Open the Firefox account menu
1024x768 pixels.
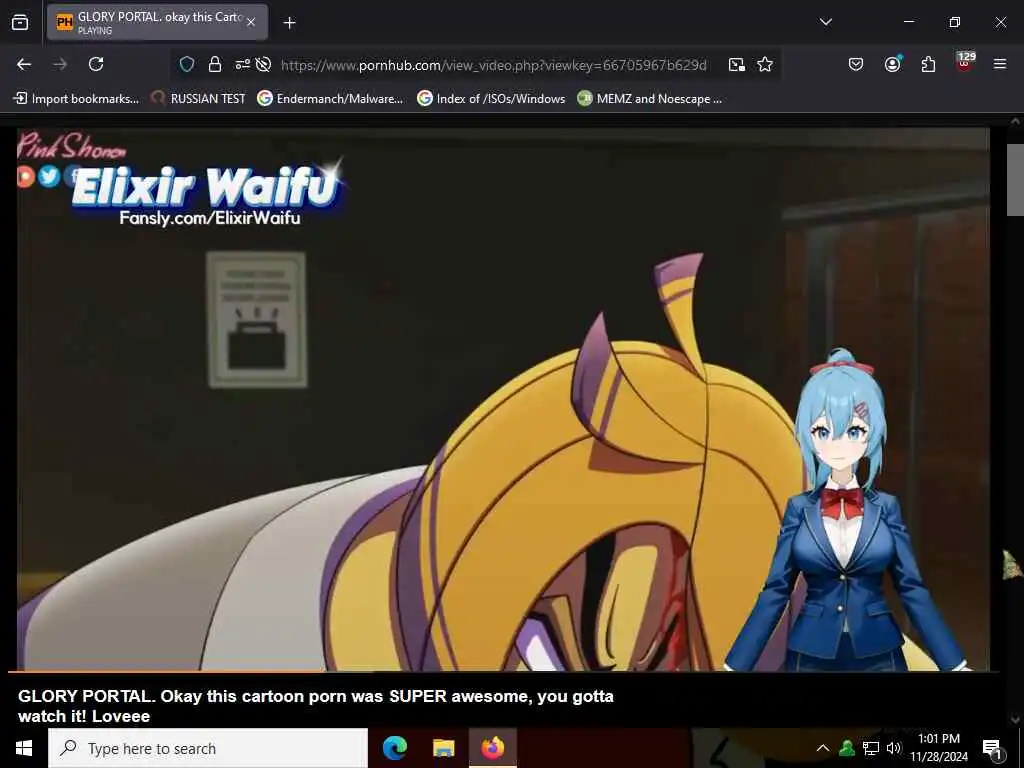[892, 64]
